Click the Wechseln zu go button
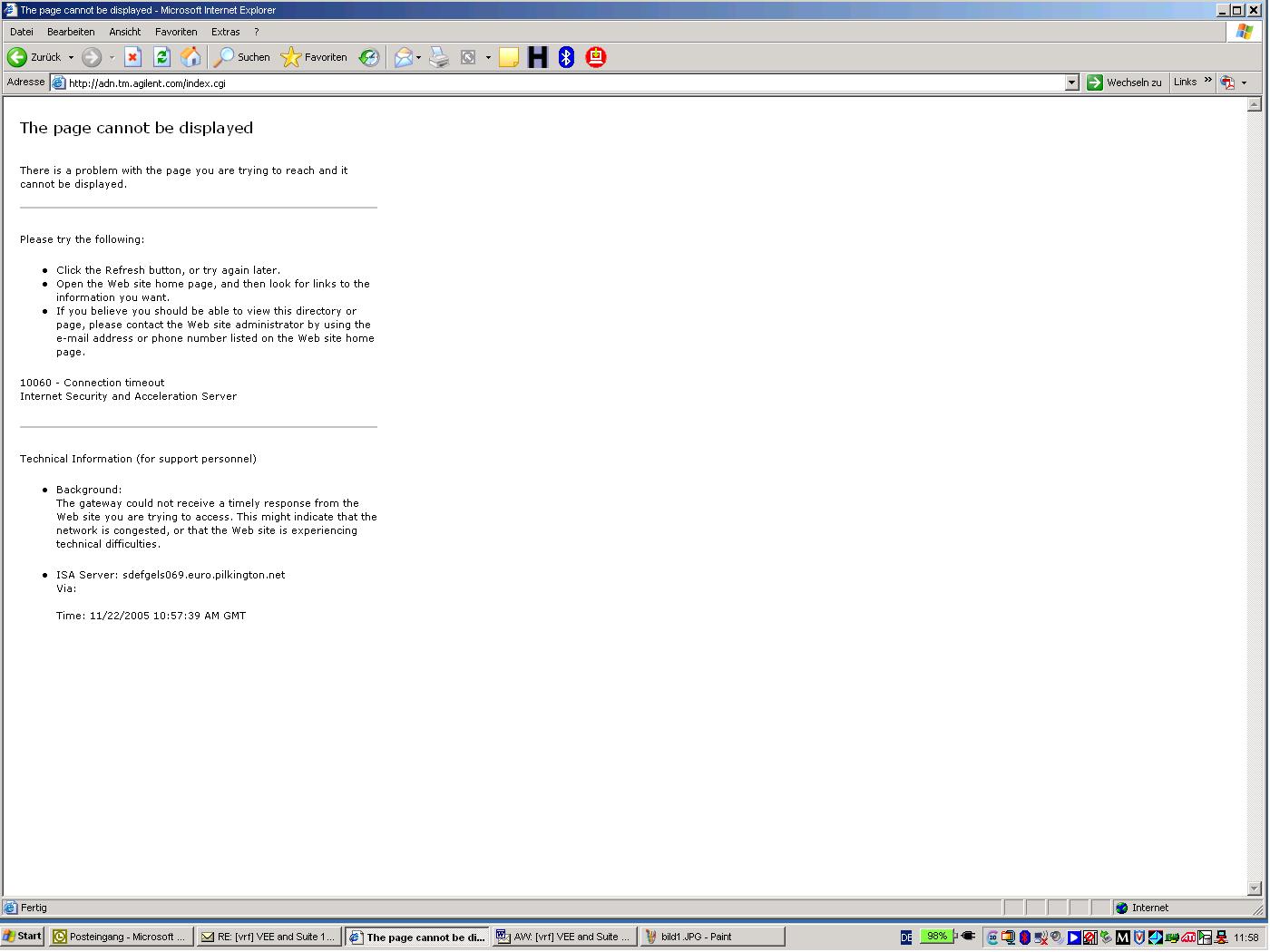This screenshot has width=1270, height=952. 1124,83
